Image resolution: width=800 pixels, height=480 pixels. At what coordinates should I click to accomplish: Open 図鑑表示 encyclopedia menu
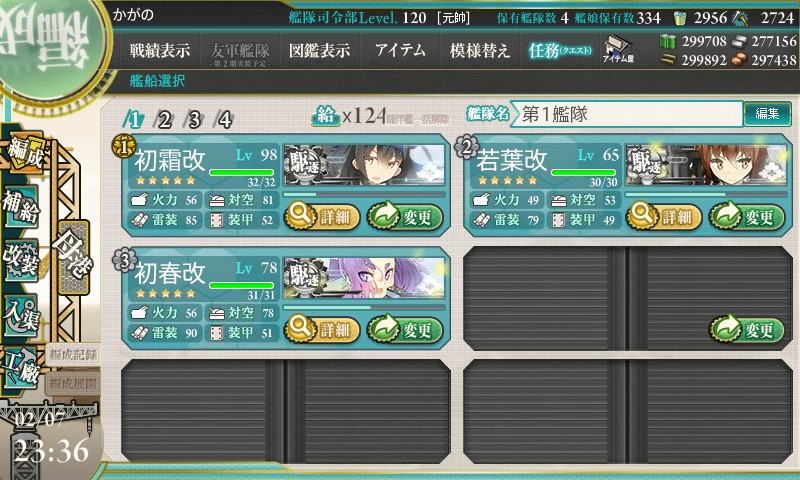point(320,50)
